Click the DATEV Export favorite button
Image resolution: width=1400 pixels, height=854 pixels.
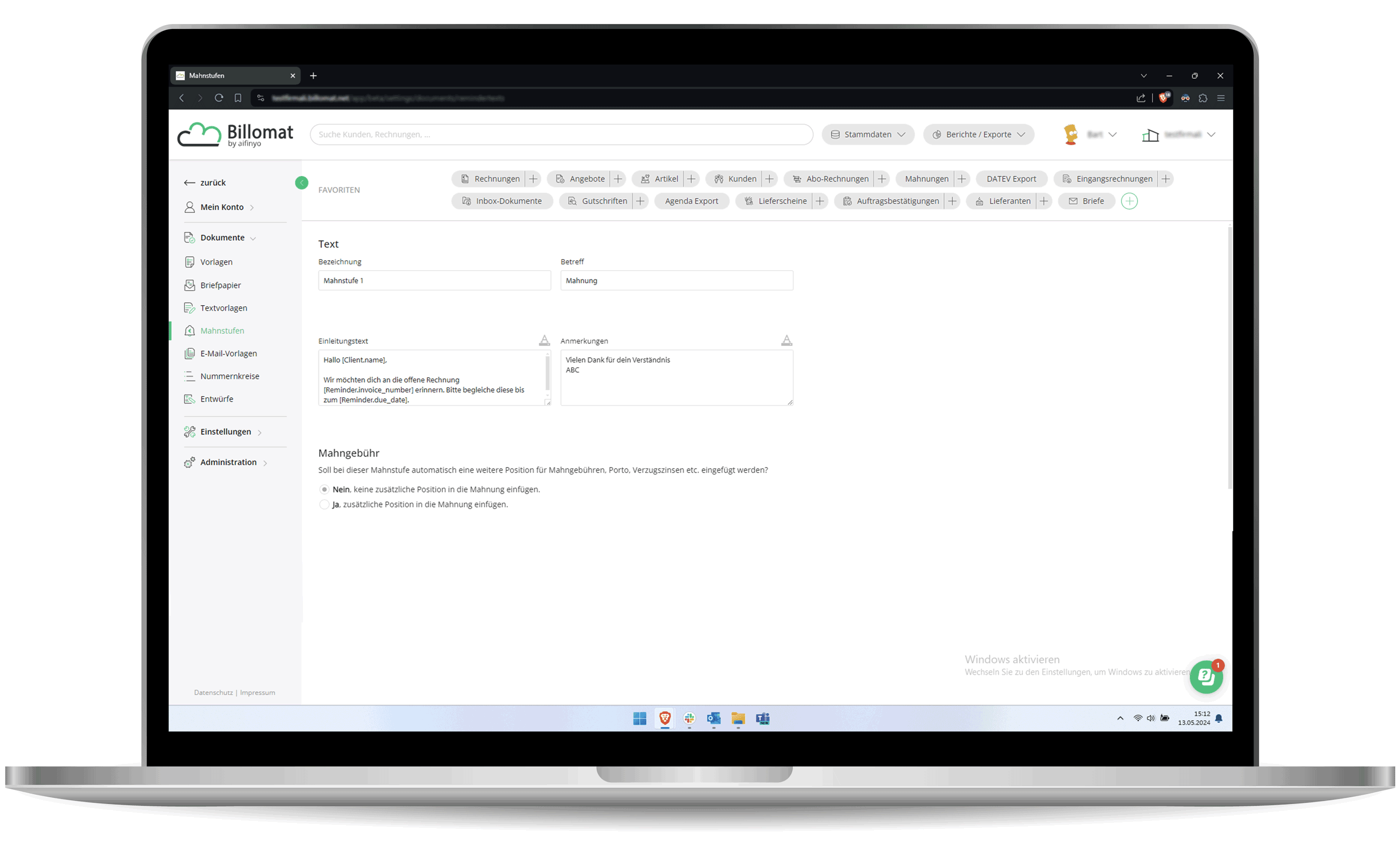[1011, 179]
